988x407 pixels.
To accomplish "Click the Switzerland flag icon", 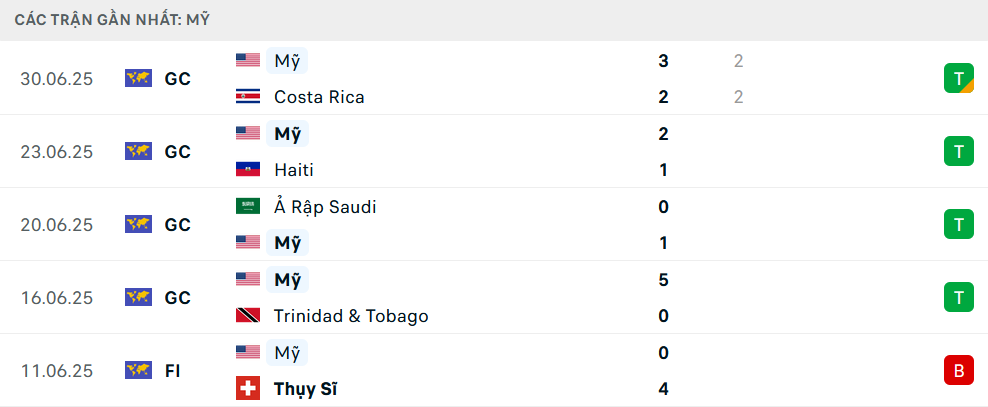I will [248, 388].
